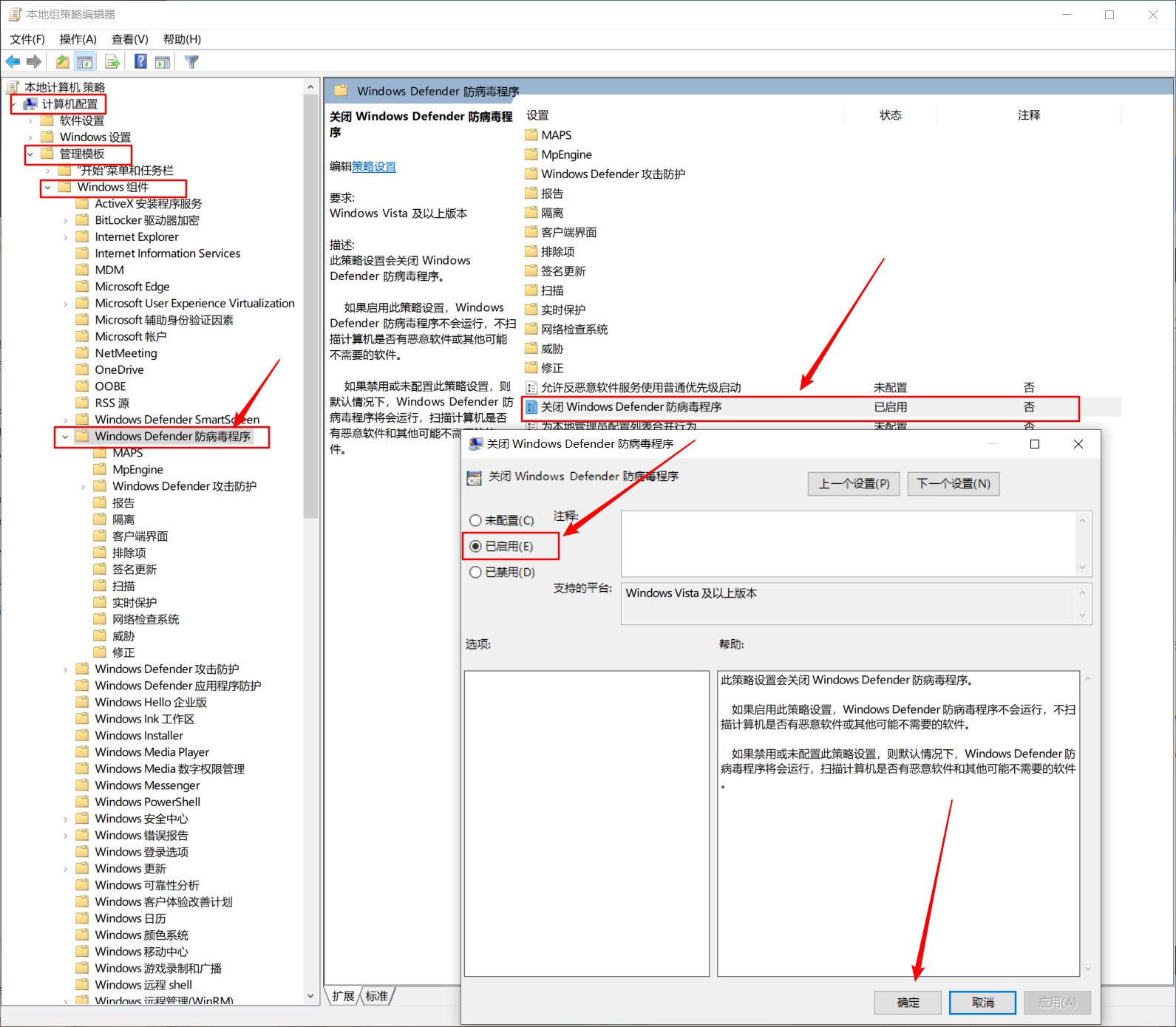Open the 策略设置 link
This screenshot has width=1176, height=1027.
pyautogui.click(x=374, y=167)
